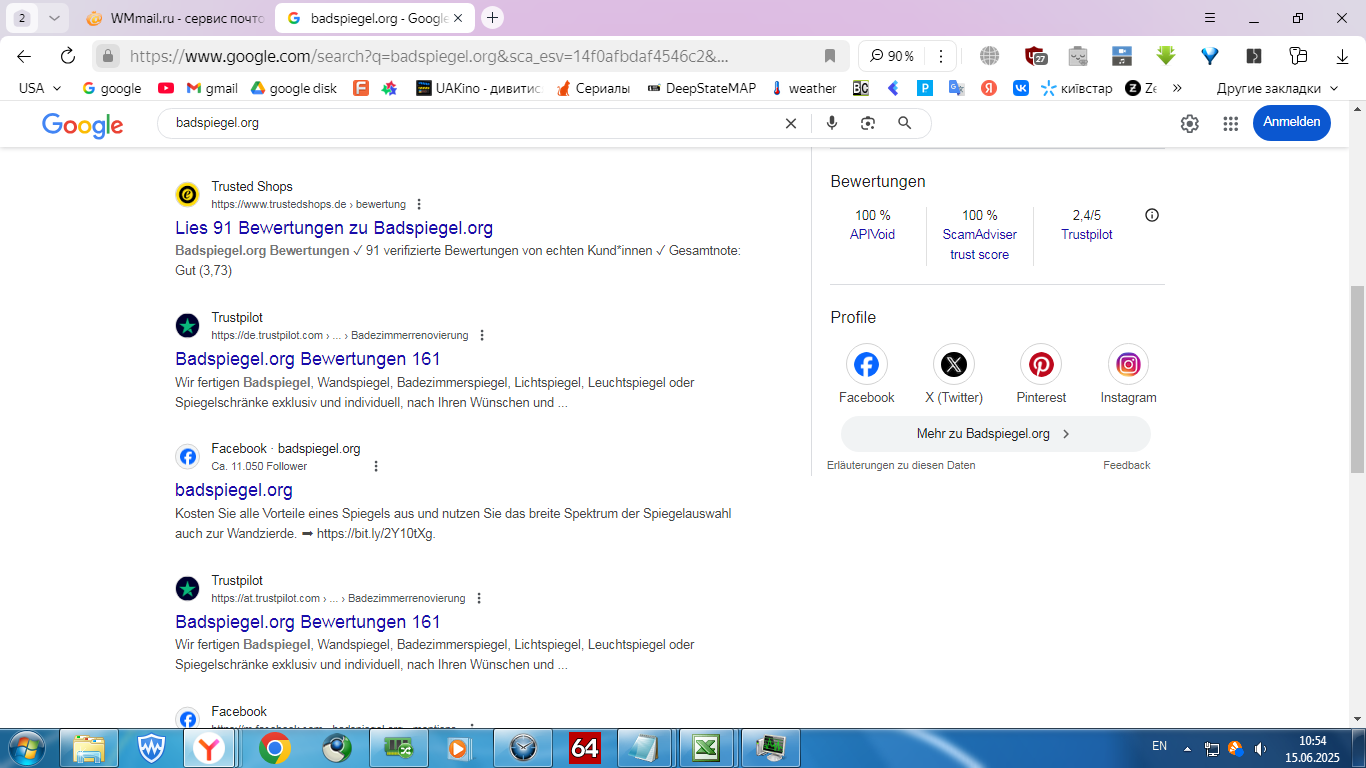The height and width of the screenshot is (768, 1366).
Task: Expand the Другие закладки folder
Action: (x=1277, y=88)
